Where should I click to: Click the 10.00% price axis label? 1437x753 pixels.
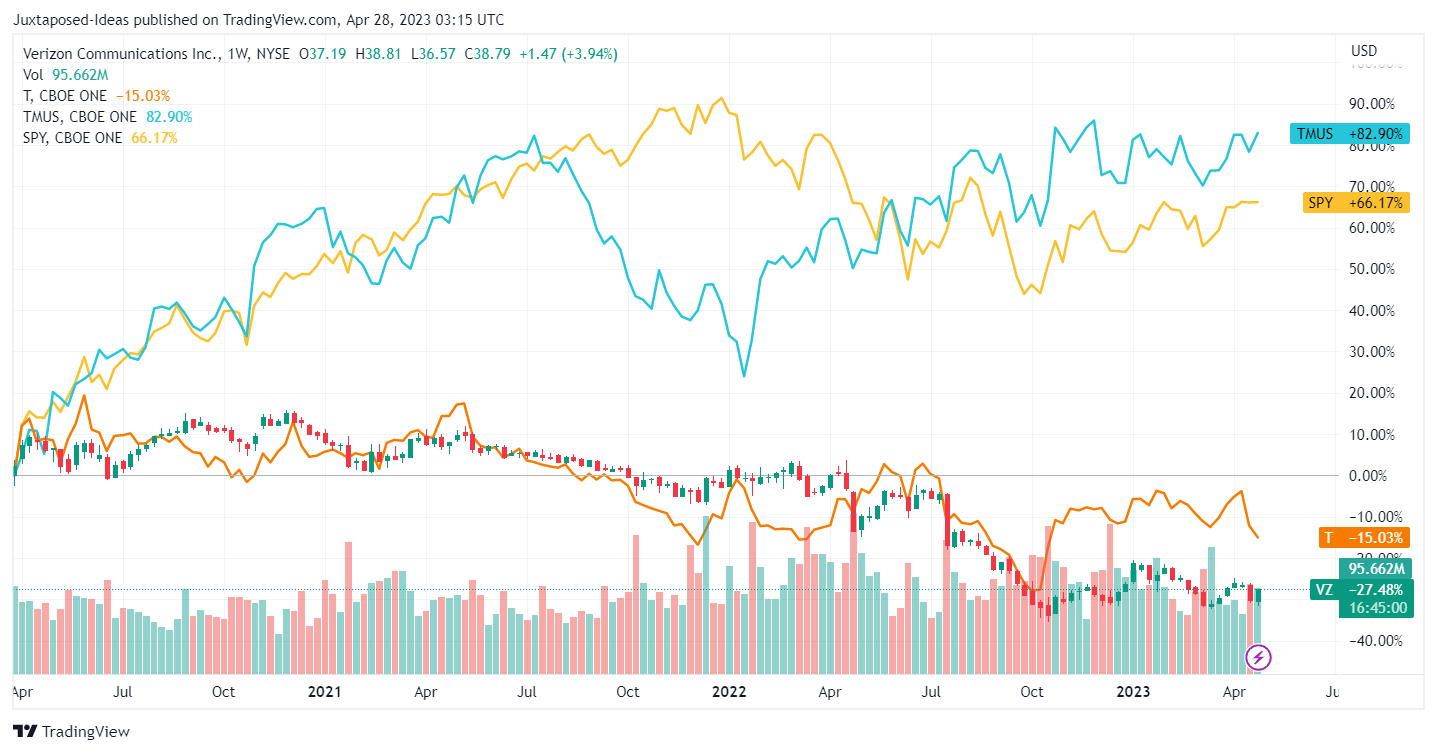[1371, 435]
